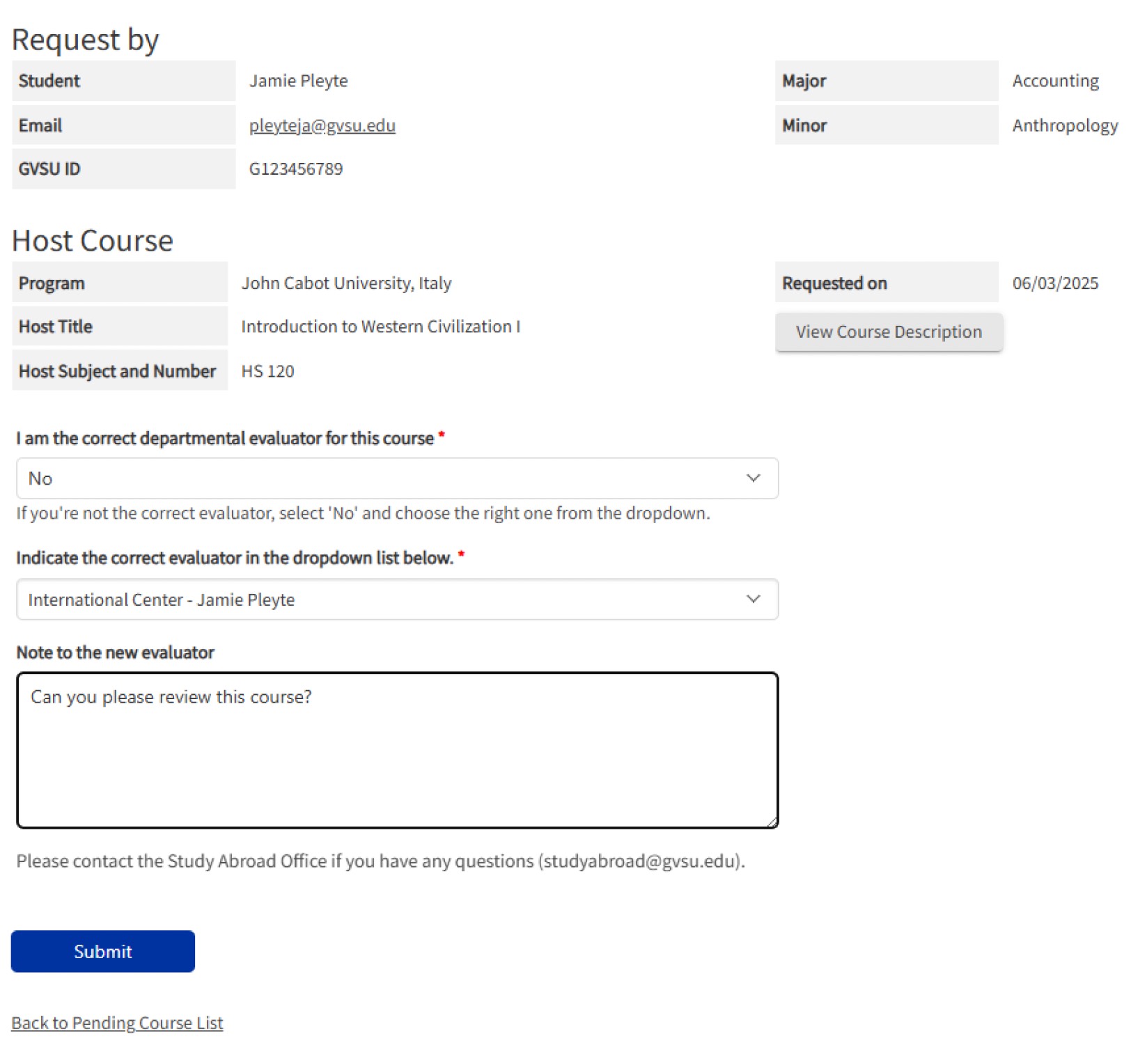Click the course number HS 120
The width and height of the screenshot is (1131, 1064).
tap(267, 371)
